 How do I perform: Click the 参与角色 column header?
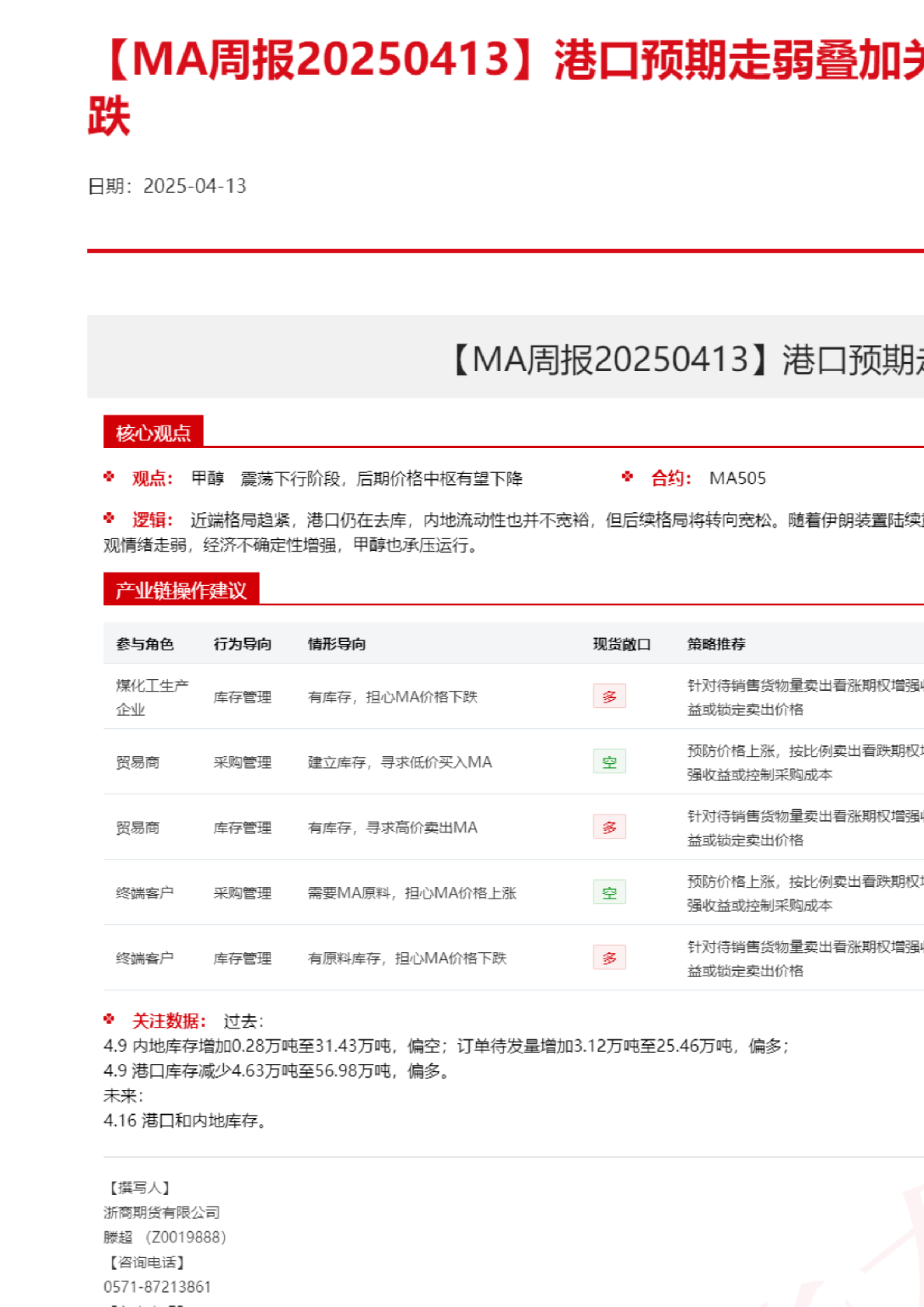[145, 644]
